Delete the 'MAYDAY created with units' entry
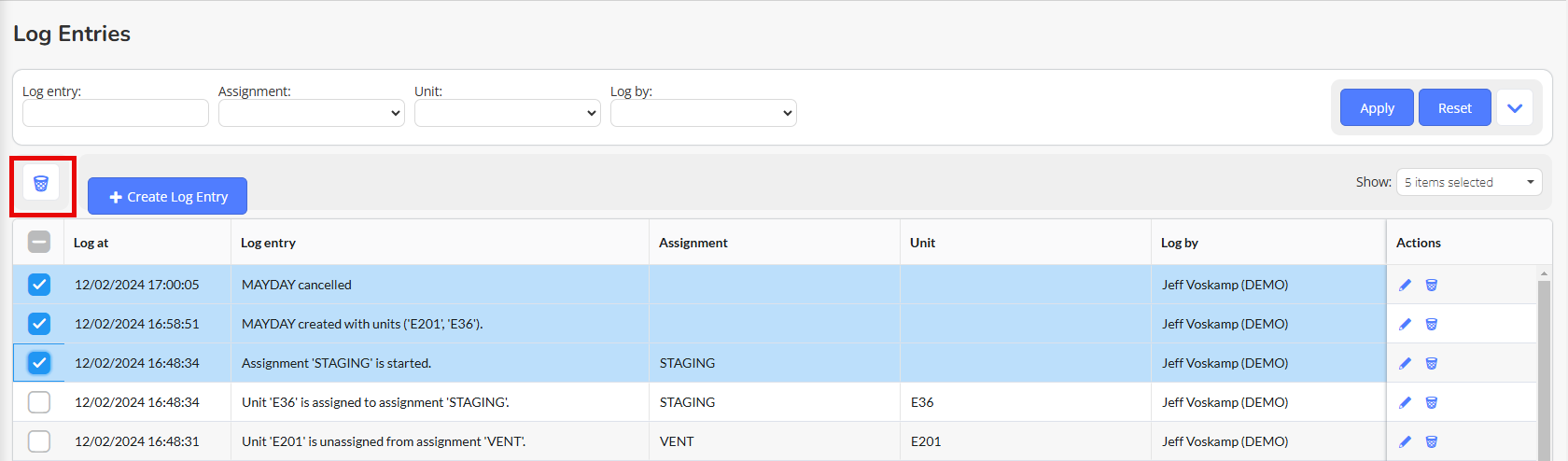The image size is (1568, 461). click(1431, 325)
